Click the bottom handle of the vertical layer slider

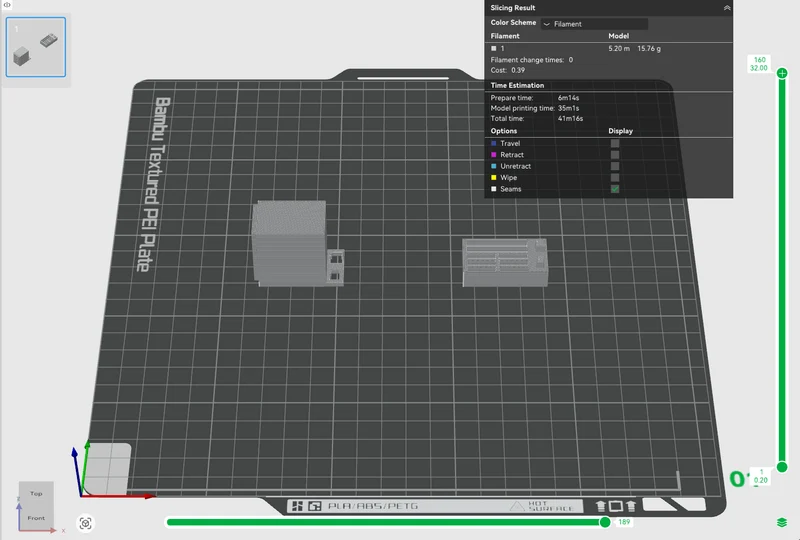pyautogui.click(x=782, y=467)
